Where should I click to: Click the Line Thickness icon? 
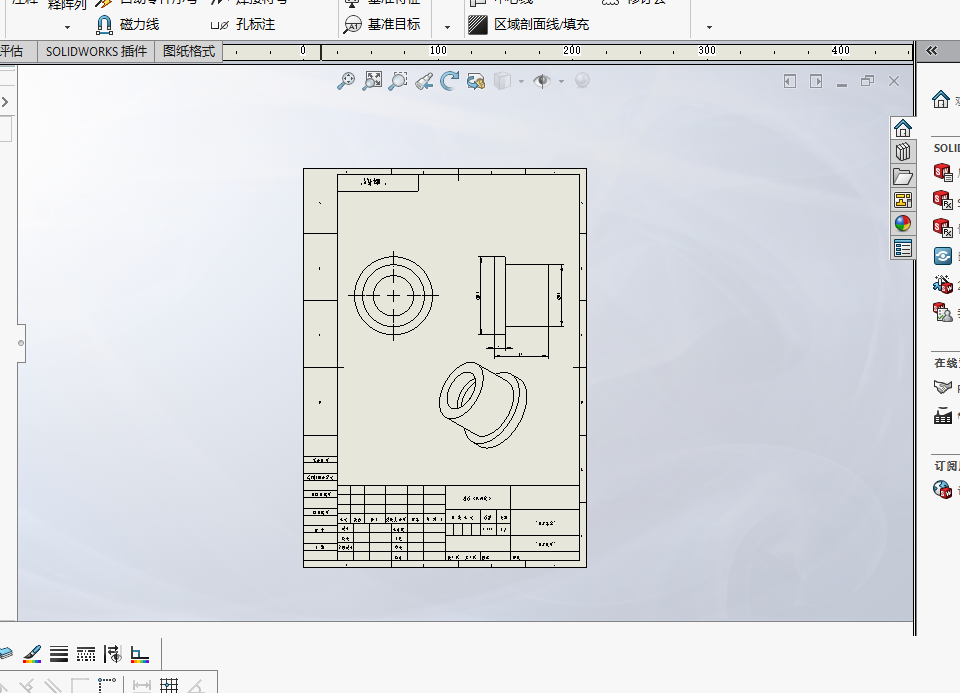[x=59, y=654]
